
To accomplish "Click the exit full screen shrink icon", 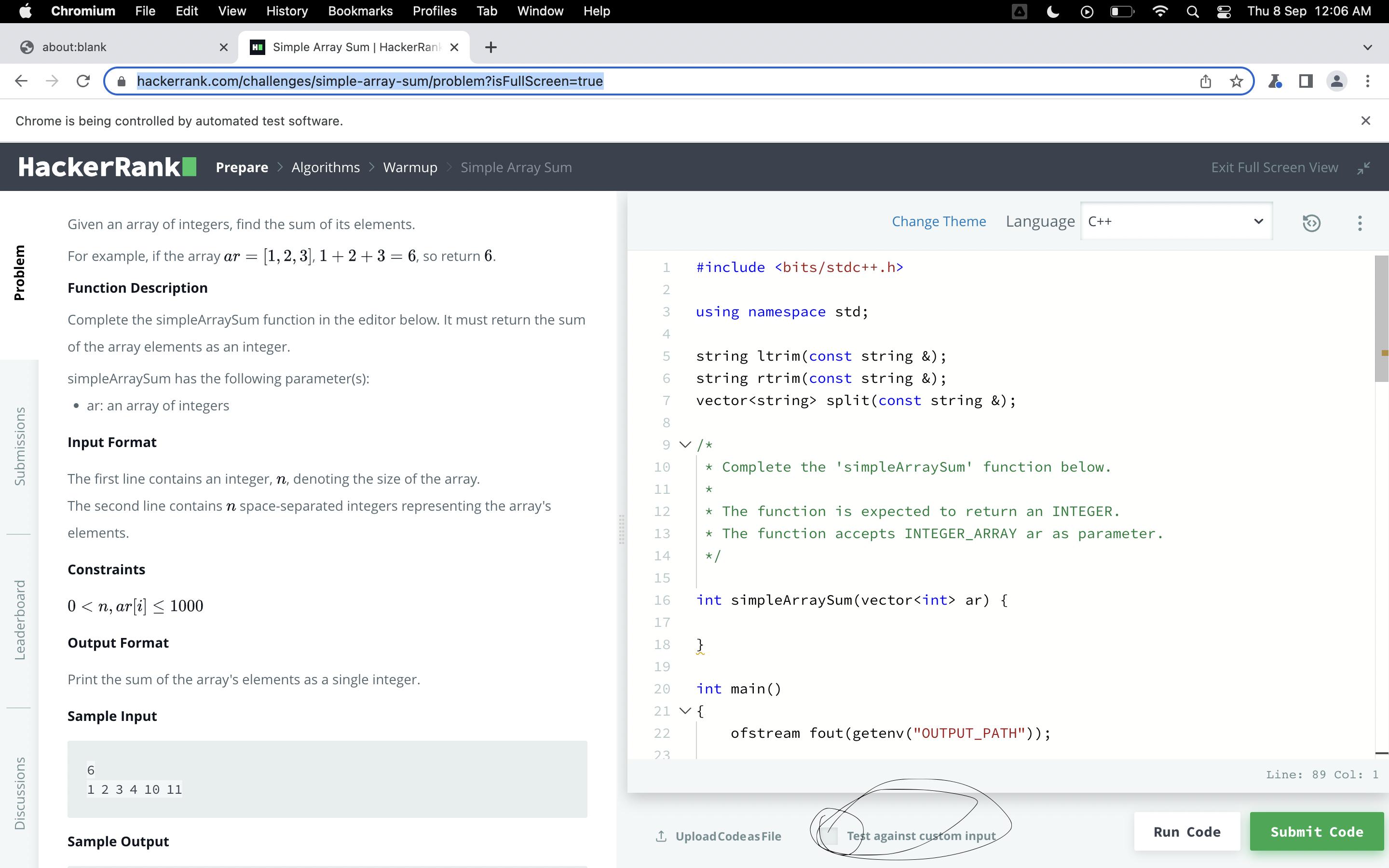I will coord(1363,168).
